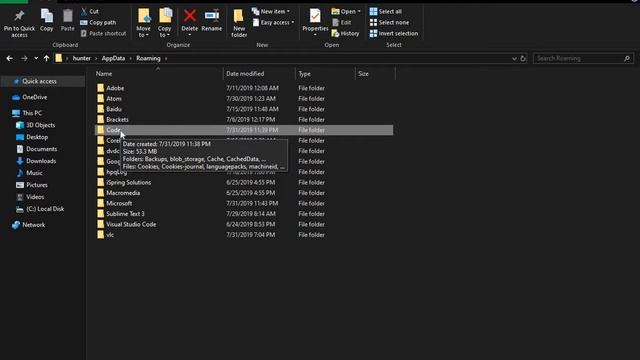Click History in the ribbon

[346, 33]
